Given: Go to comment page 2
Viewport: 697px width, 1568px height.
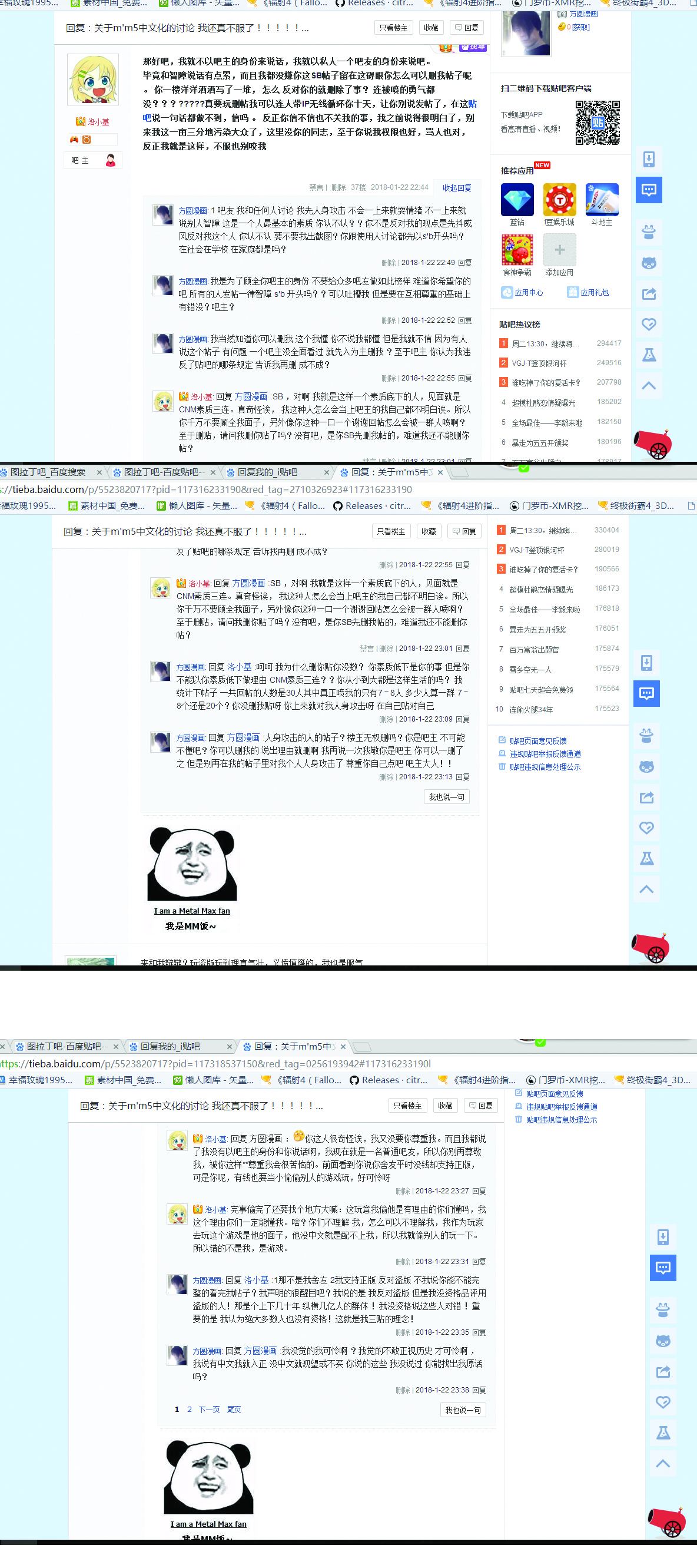Looking at the screenshot, I should (189, 1409).
